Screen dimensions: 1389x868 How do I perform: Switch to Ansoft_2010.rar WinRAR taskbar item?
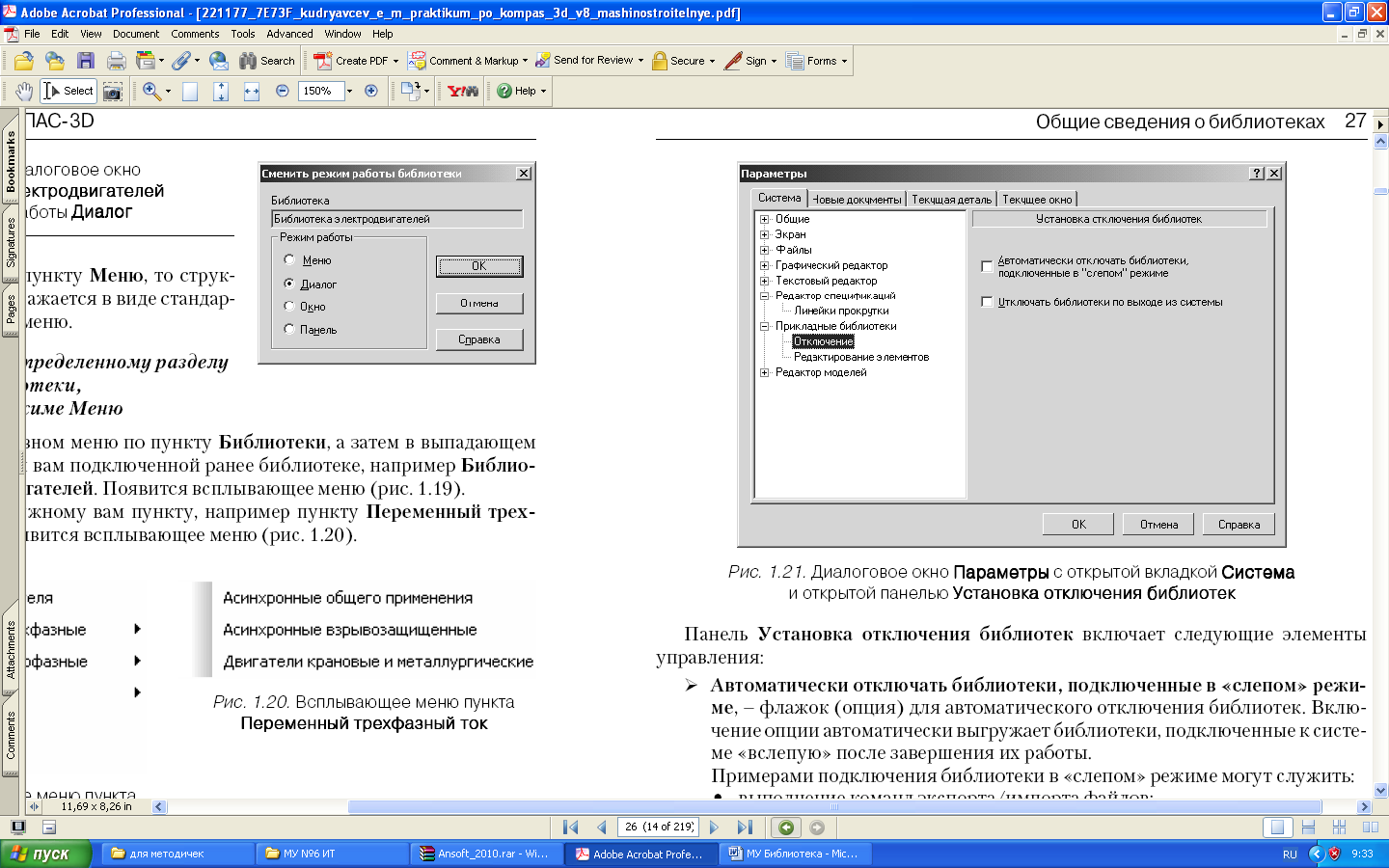pyautogui.click(x=487, y=854)
